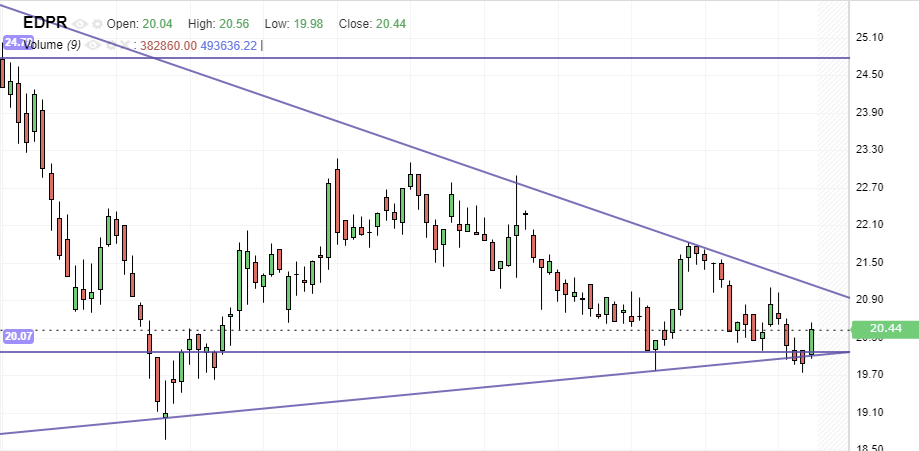Open the Volume indicator settings gear
Image resolution: width=919 pixels, height=451 pixels.
(x=110, y=46)
